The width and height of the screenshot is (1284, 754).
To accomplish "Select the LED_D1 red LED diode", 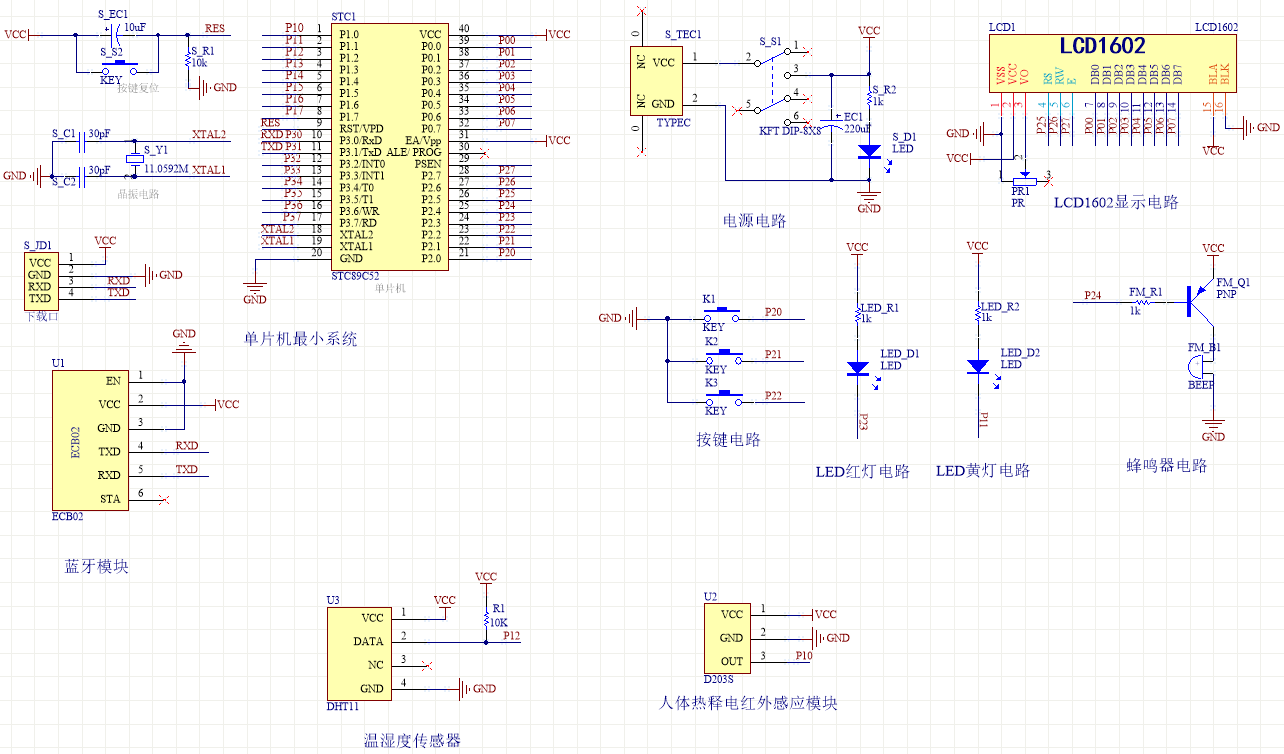I will pos(858,368).
